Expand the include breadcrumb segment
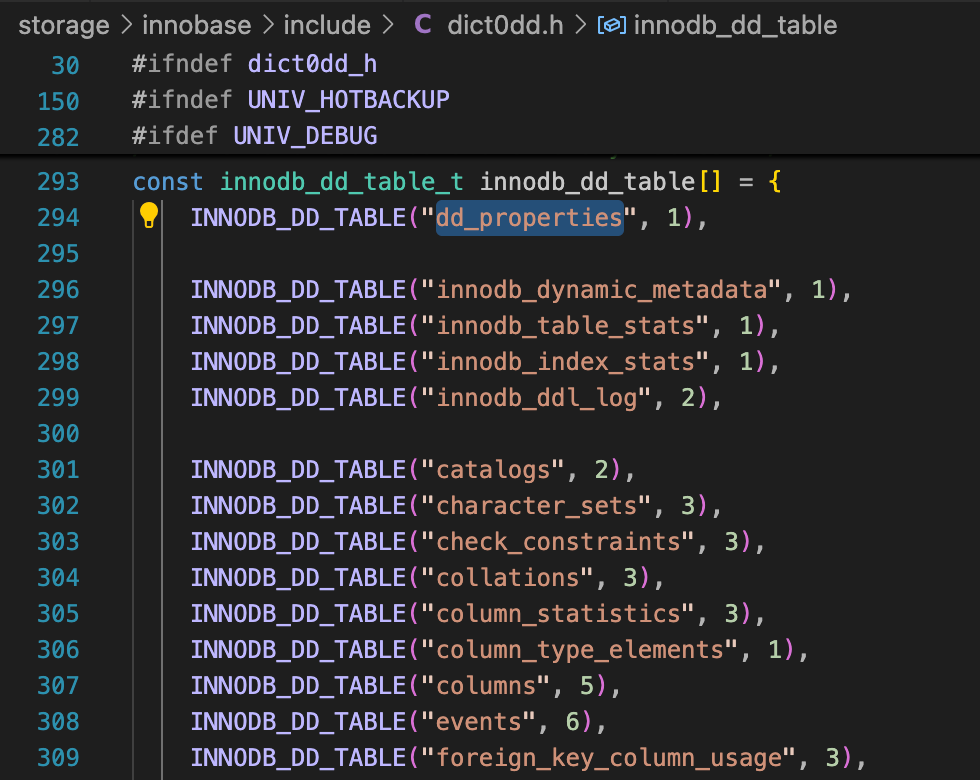The height and width of the screenshot is (780, 980). pyautogui.click(x=326, y=25)
